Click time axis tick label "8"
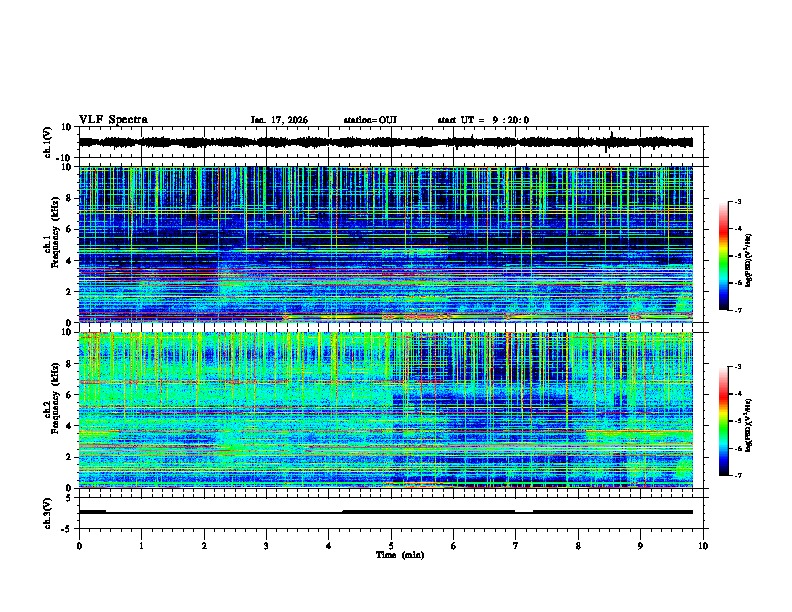The height and width of the screenshot is (612, 792). click(578, 546)
